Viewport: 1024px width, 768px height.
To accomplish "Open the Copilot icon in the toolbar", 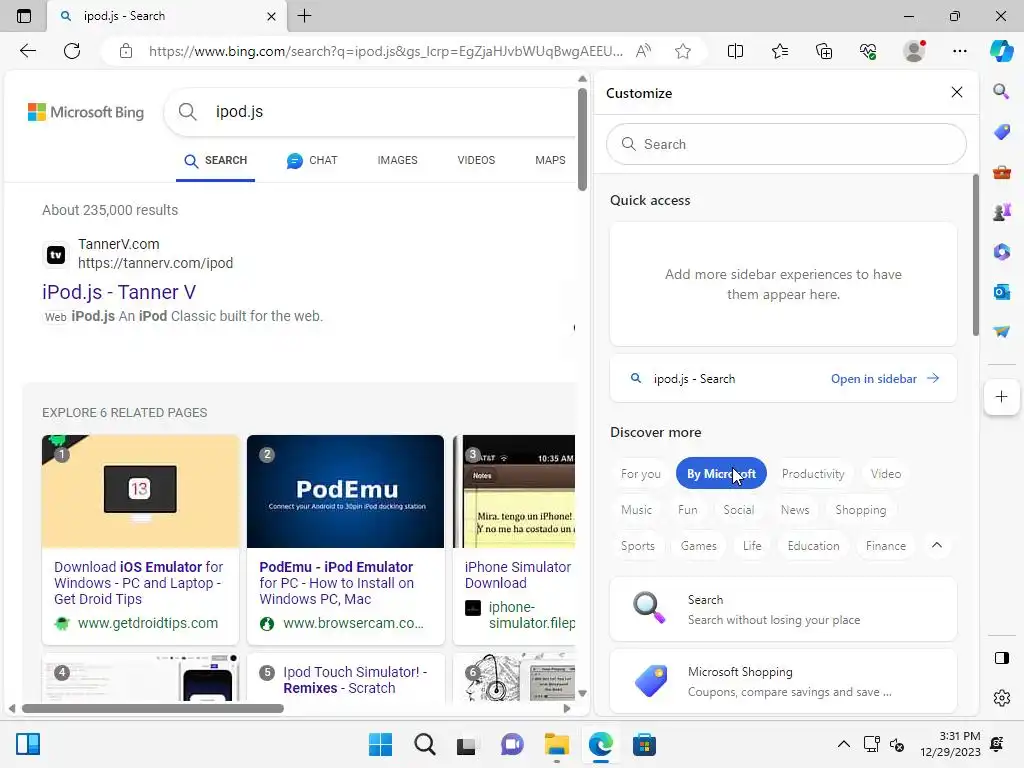I will (1001, 51).
